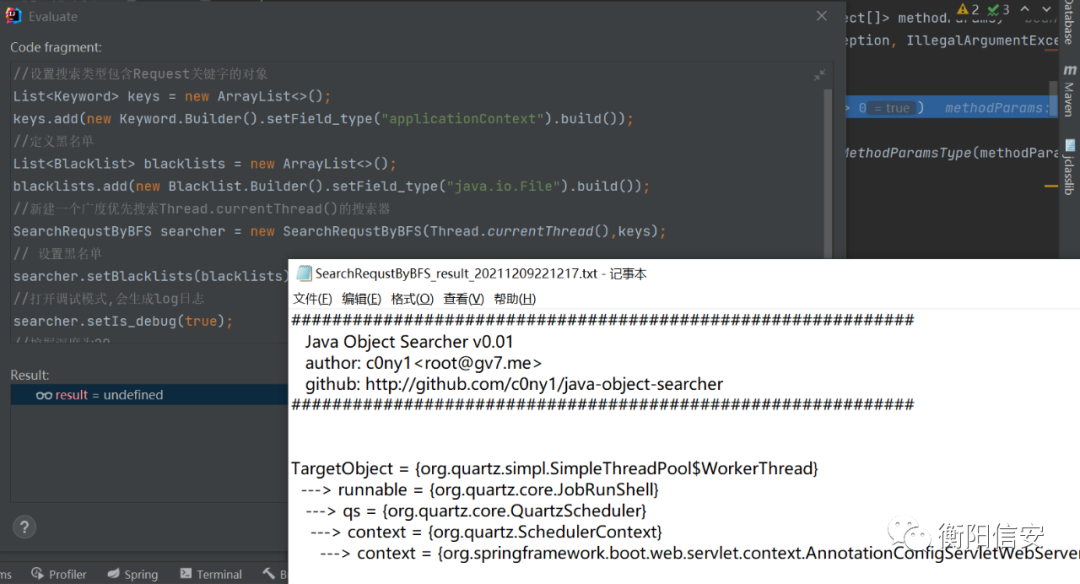
Task: Click the 'SearchRequstByBFS searcher' code line
Action: (340, 231)
